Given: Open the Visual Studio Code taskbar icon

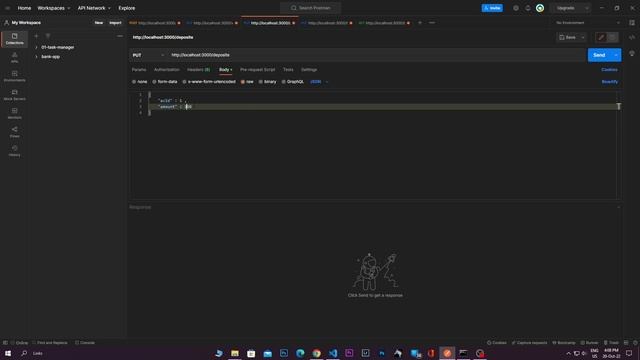Looking at the screenshot, I should [333, 353].
